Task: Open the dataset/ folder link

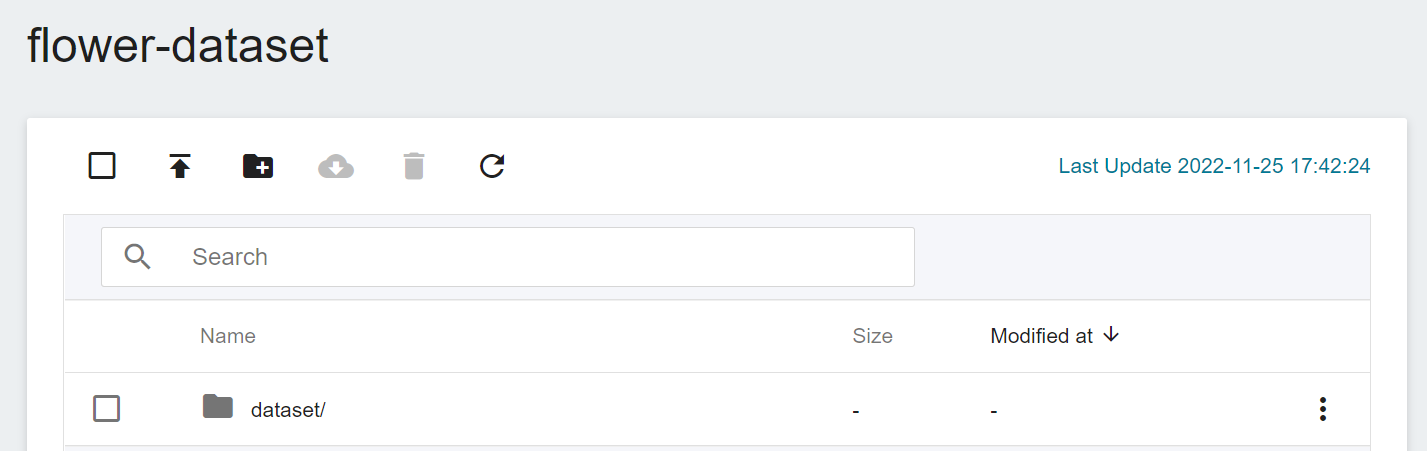Action: 288,410
